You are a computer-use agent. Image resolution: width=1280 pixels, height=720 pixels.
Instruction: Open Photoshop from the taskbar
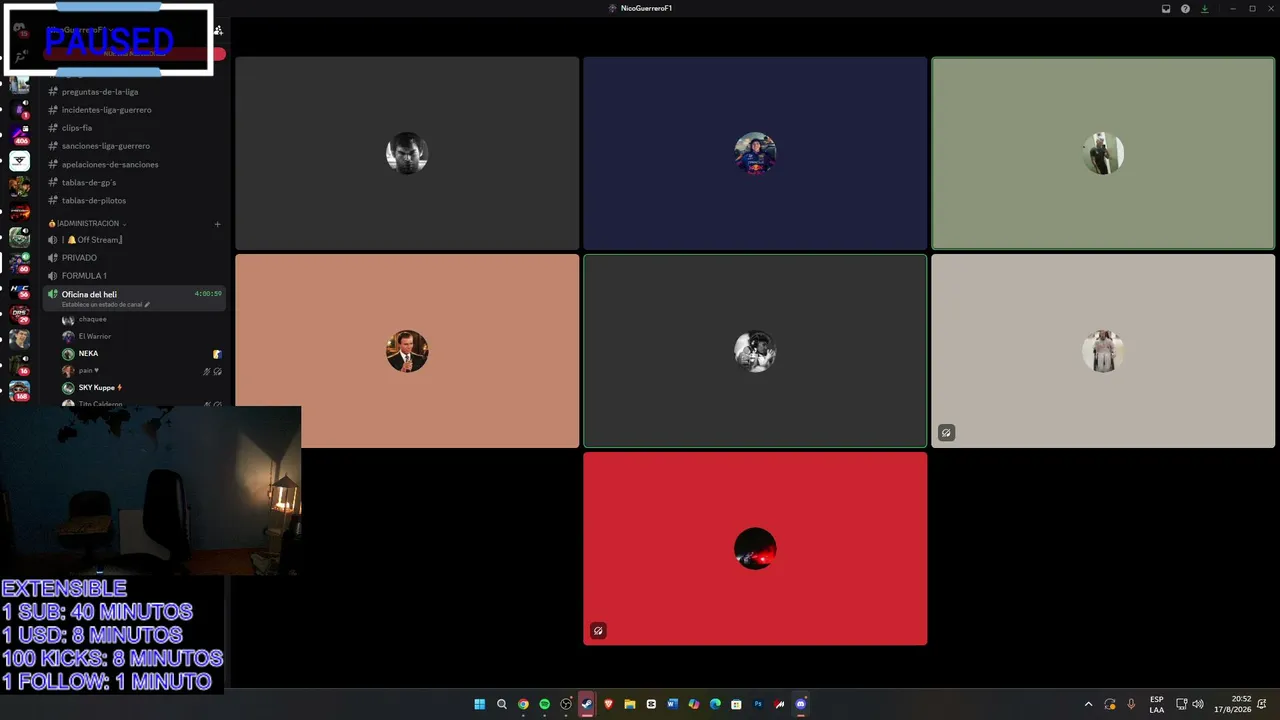point(758,704)
